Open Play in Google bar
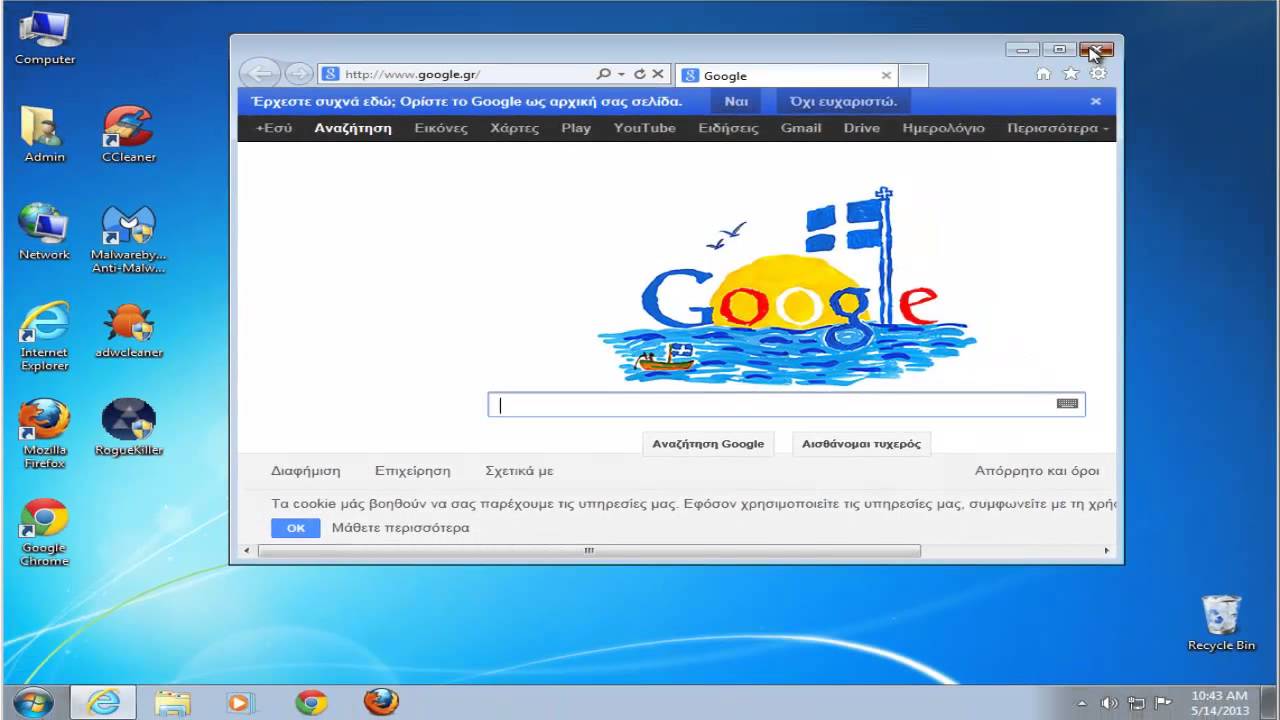The image size is (1280, 720). (576, 128)
